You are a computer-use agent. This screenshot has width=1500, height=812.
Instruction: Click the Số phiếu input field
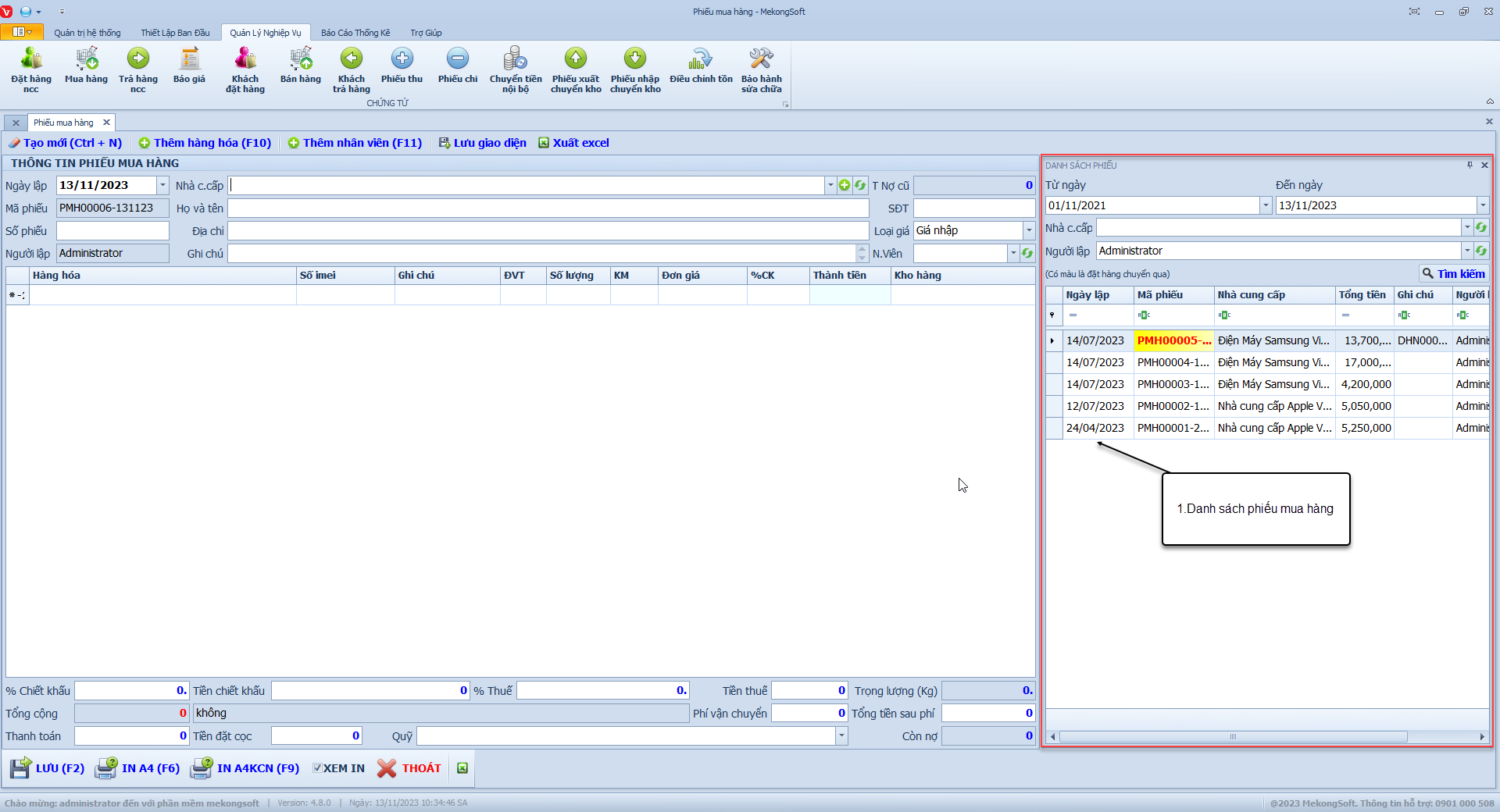tap(112, 231)
